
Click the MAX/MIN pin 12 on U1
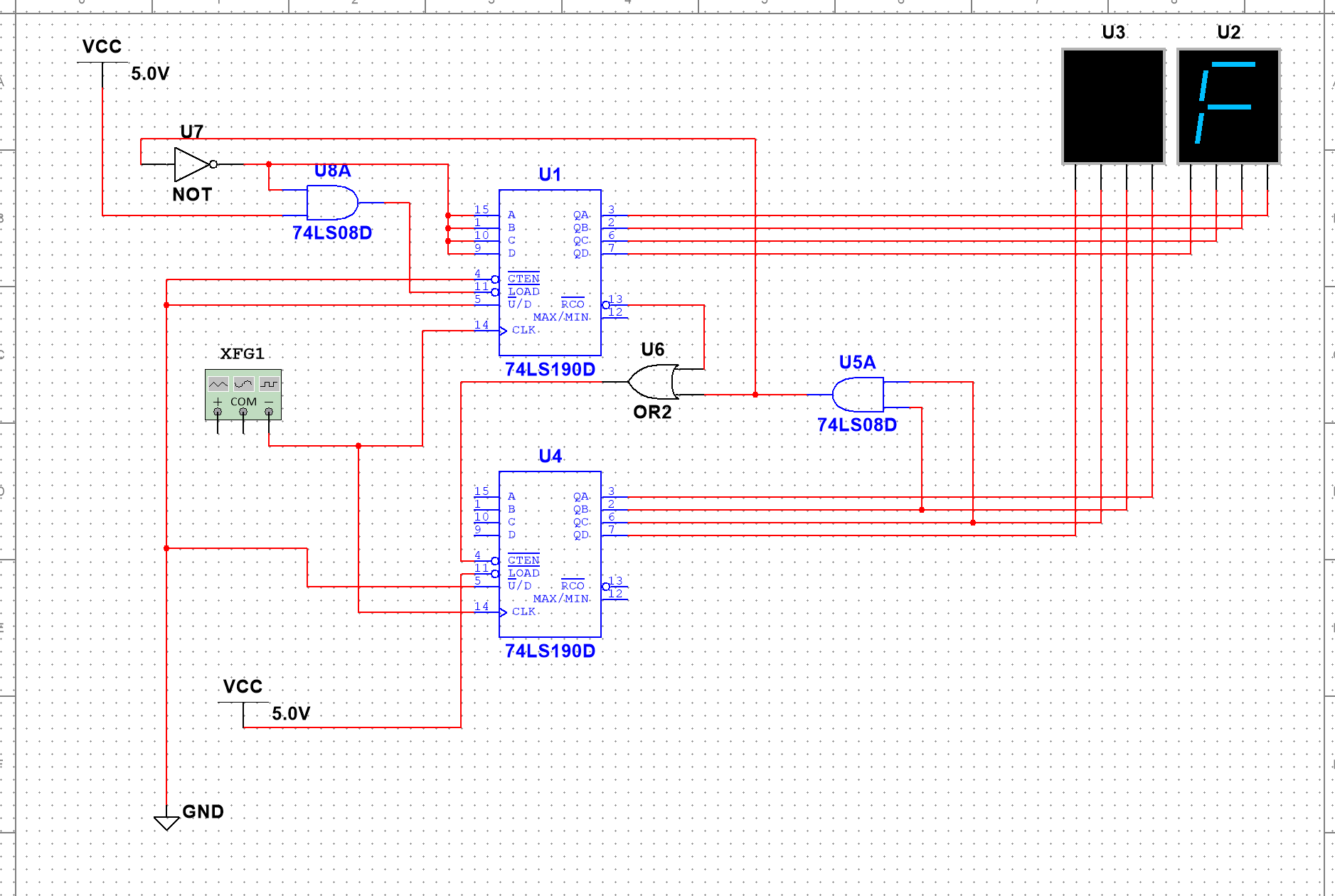coord(615,317)
